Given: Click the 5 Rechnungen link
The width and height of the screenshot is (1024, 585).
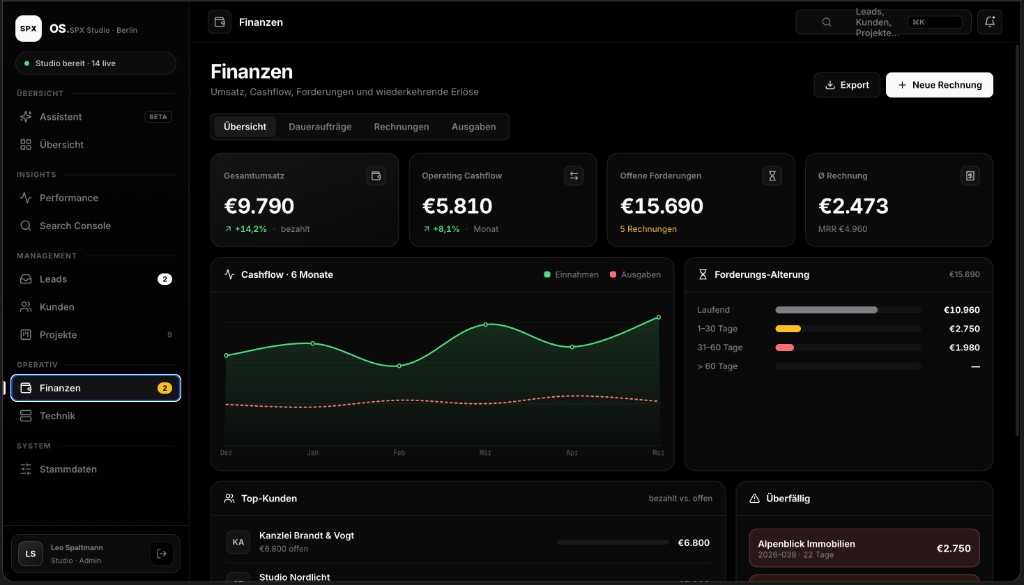Looking at the screenshot, I should 648,229.
